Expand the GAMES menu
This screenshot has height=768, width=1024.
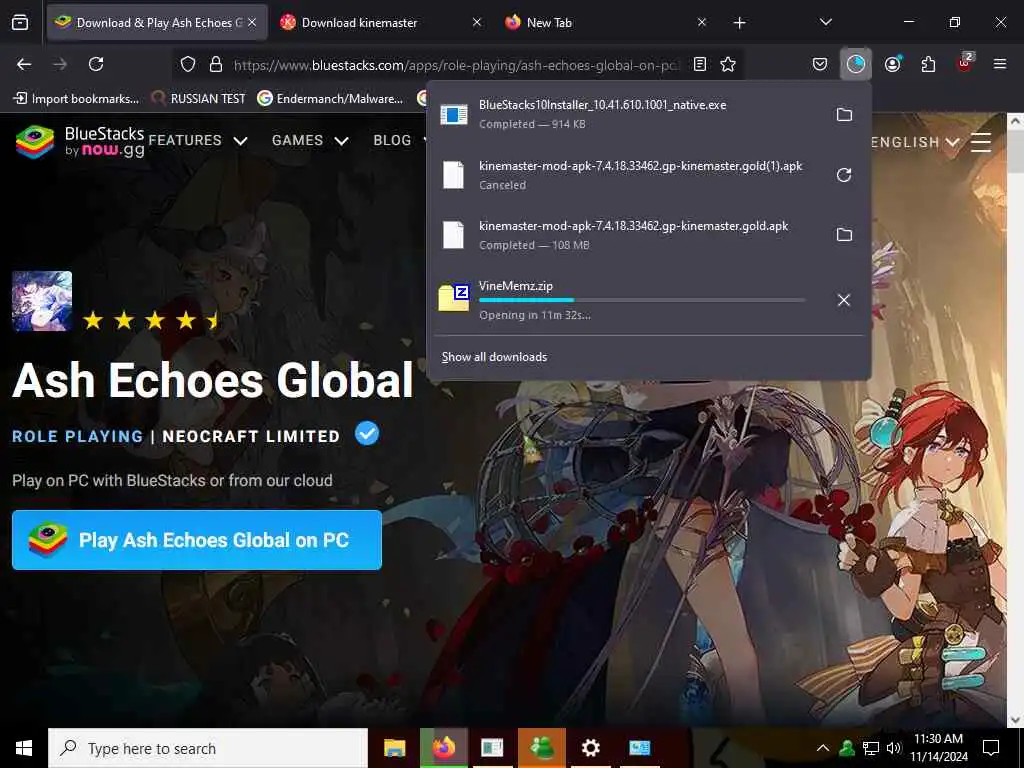[x=310, y=140]
